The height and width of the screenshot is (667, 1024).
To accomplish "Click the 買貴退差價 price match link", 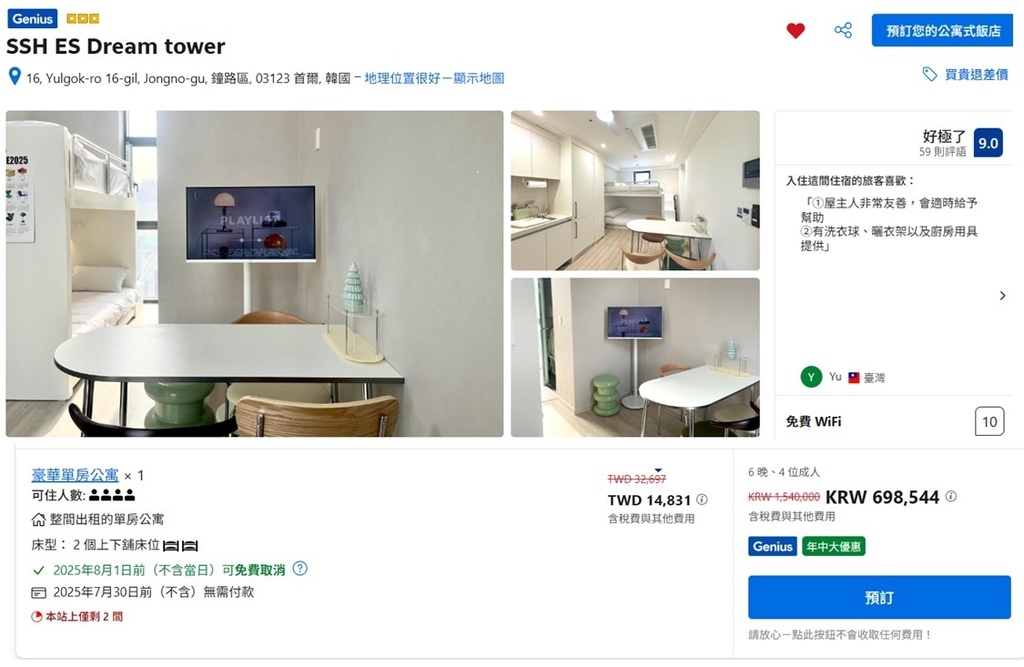I will click(976, 74).
